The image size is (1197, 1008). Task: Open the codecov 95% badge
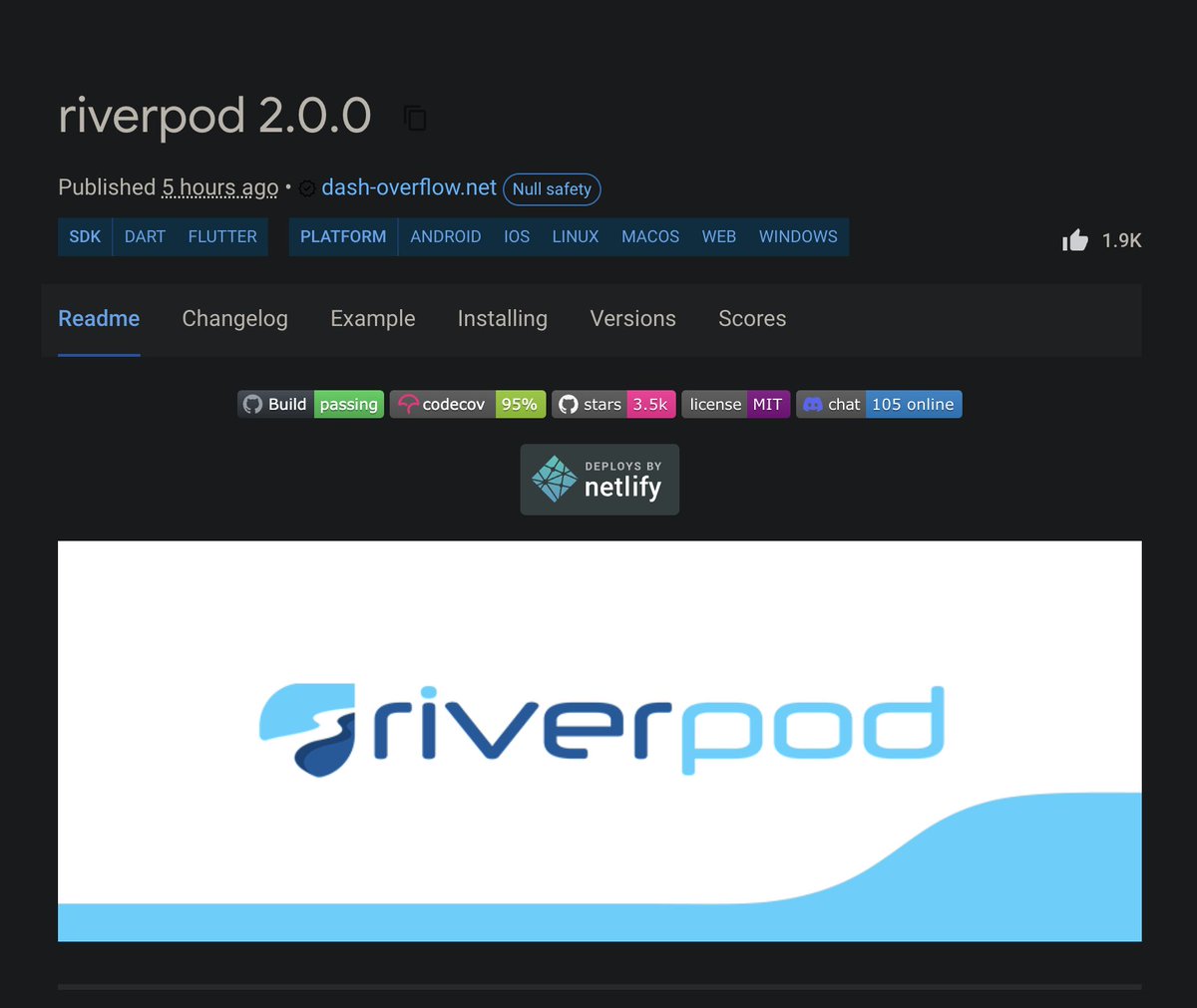point(468,404)
